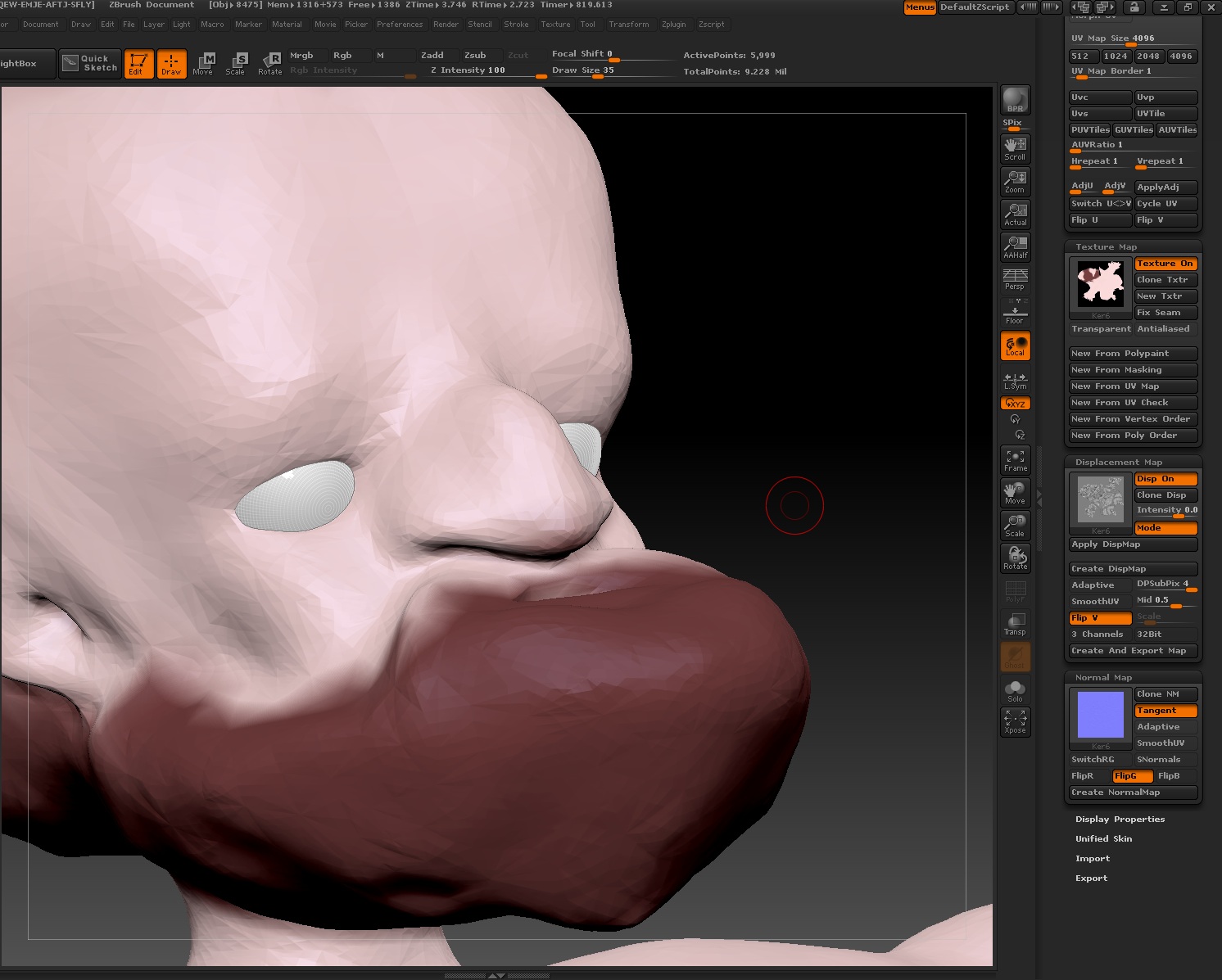Image resolution: width=1222 pixels, height=980 pixels.
Task: Click the Actual size icon
Action: pyautogui.click(x=1015, y=215)
